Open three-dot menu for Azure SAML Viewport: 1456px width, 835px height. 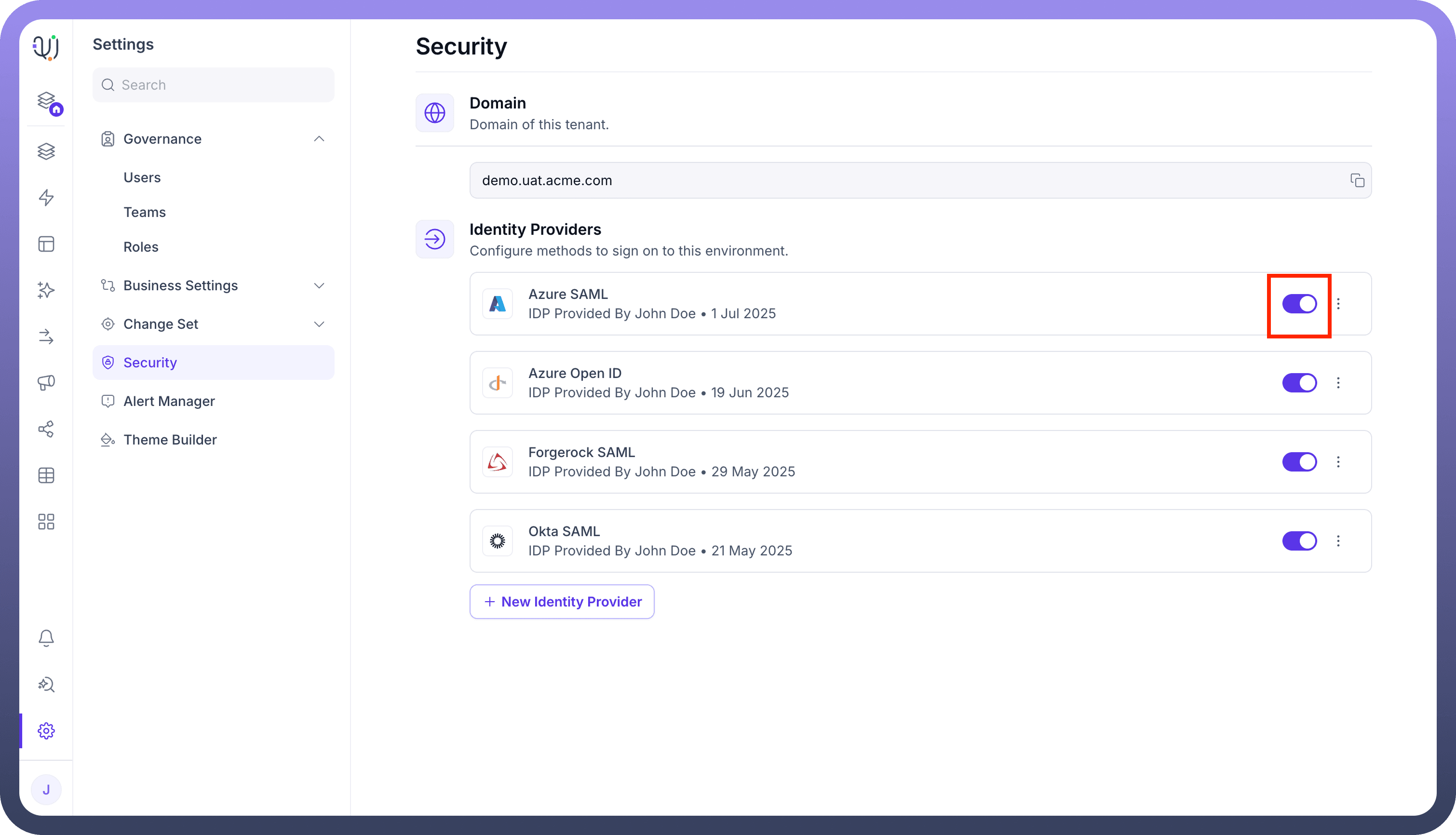click(1338, 304)
